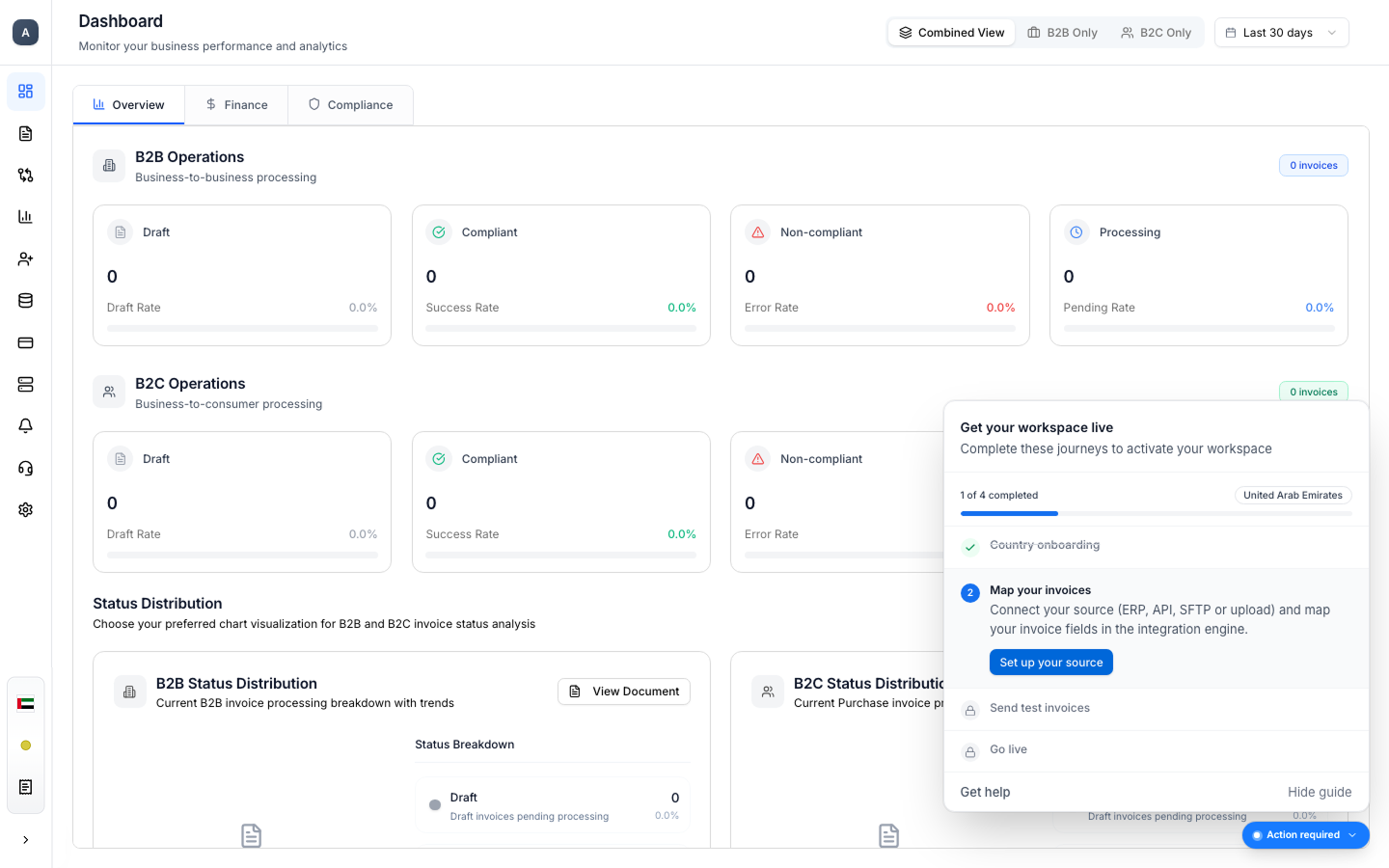Open the settings gear icon in sidebar
Image resolution: width=1389 pixels, height=868 pixels.
pyautogui.click(x=26, y=509)
